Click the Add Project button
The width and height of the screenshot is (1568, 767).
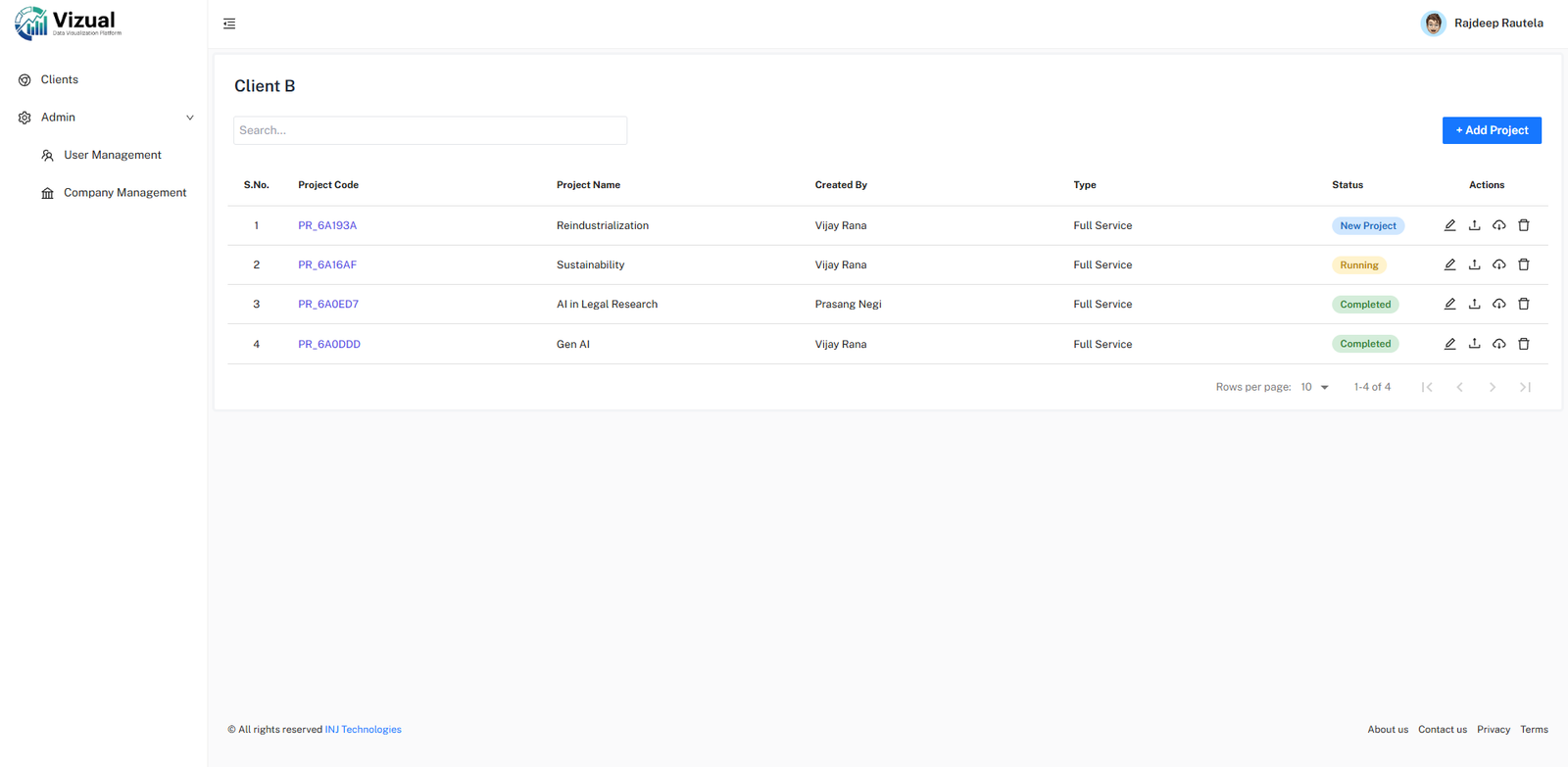coord(1492,130)
